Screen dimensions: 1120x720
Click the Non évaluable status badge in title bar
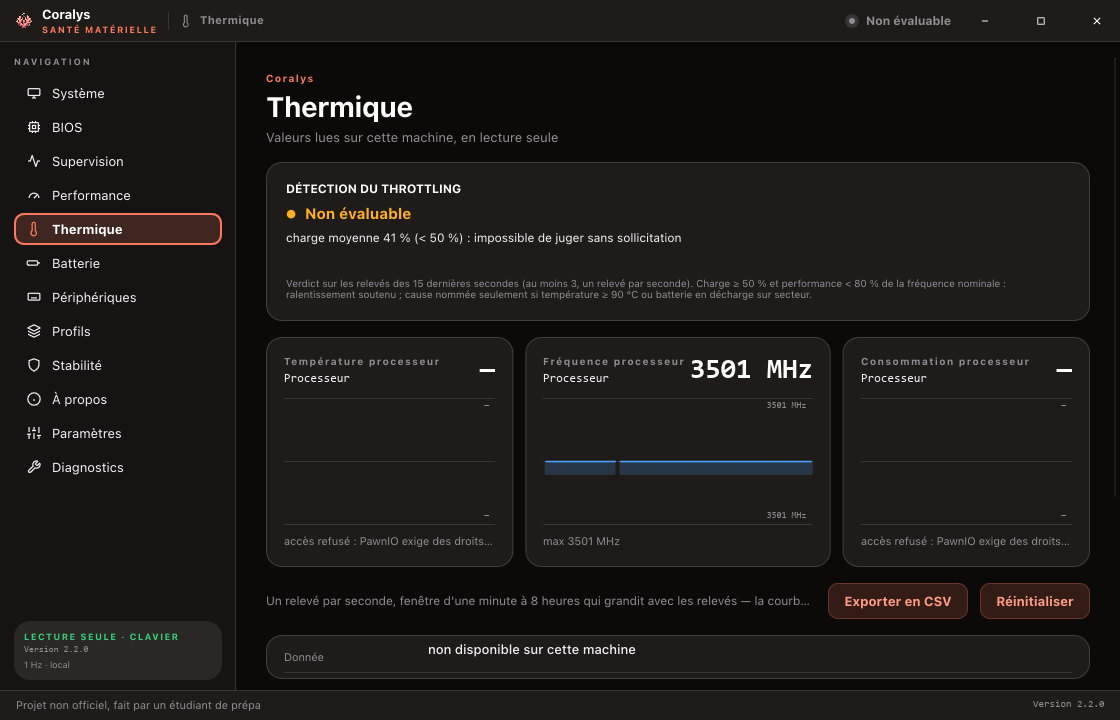pos(898,21)
